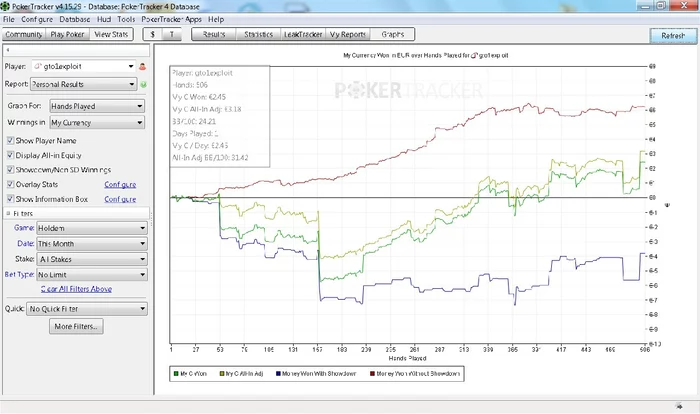Toggle Show Player Name checkbox

[x=10, y=140]
